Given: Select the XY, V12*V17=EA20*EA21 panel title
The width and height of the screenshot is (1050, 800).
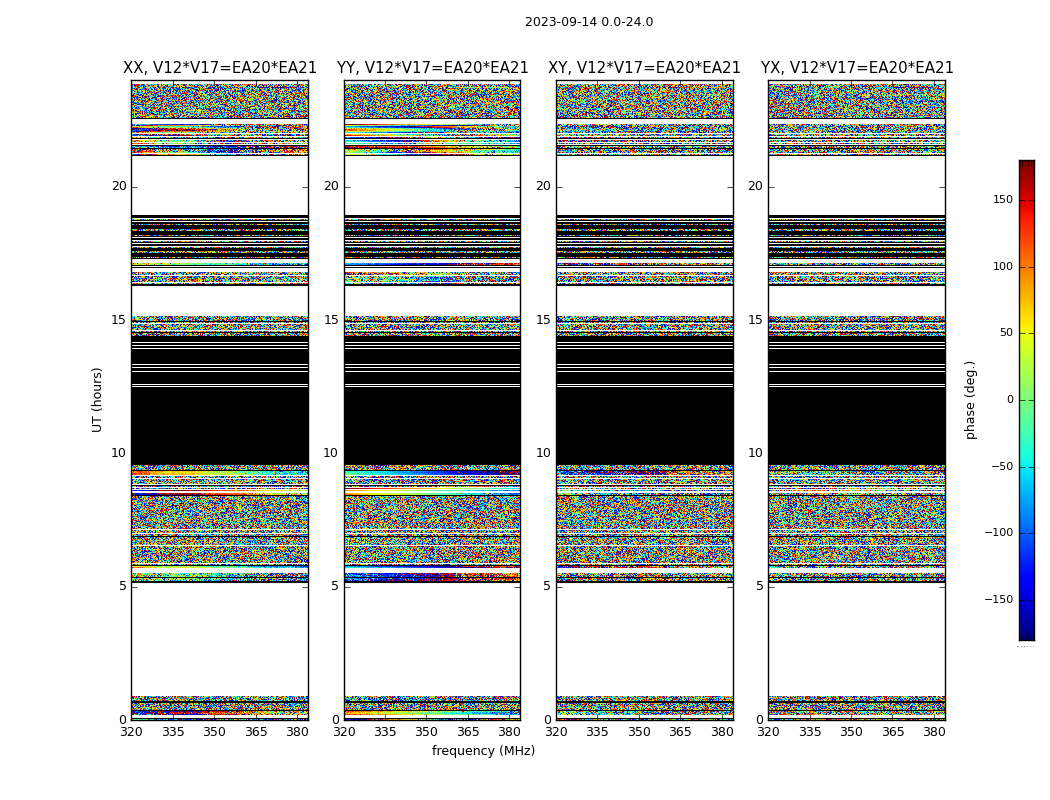Looking at the screenshot, I should [644, 68].
